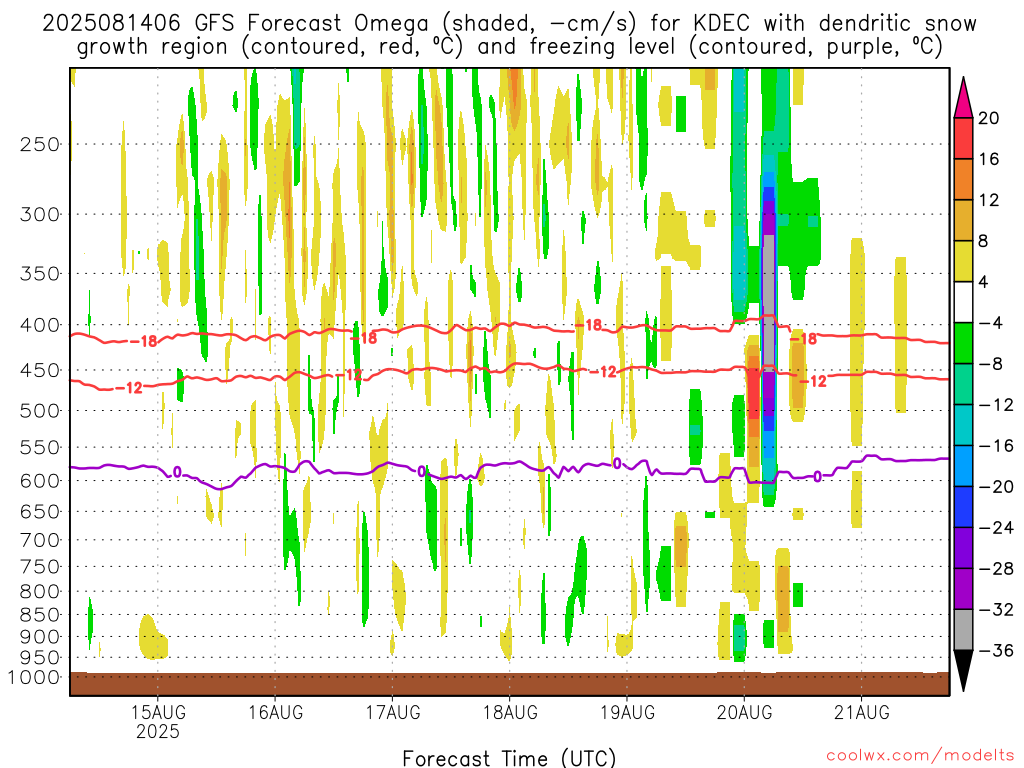Click the orange 12 to 16 legend swatch
This screenshot has height=768, width=1024.
pyautogui.click(x=963, y=180)
